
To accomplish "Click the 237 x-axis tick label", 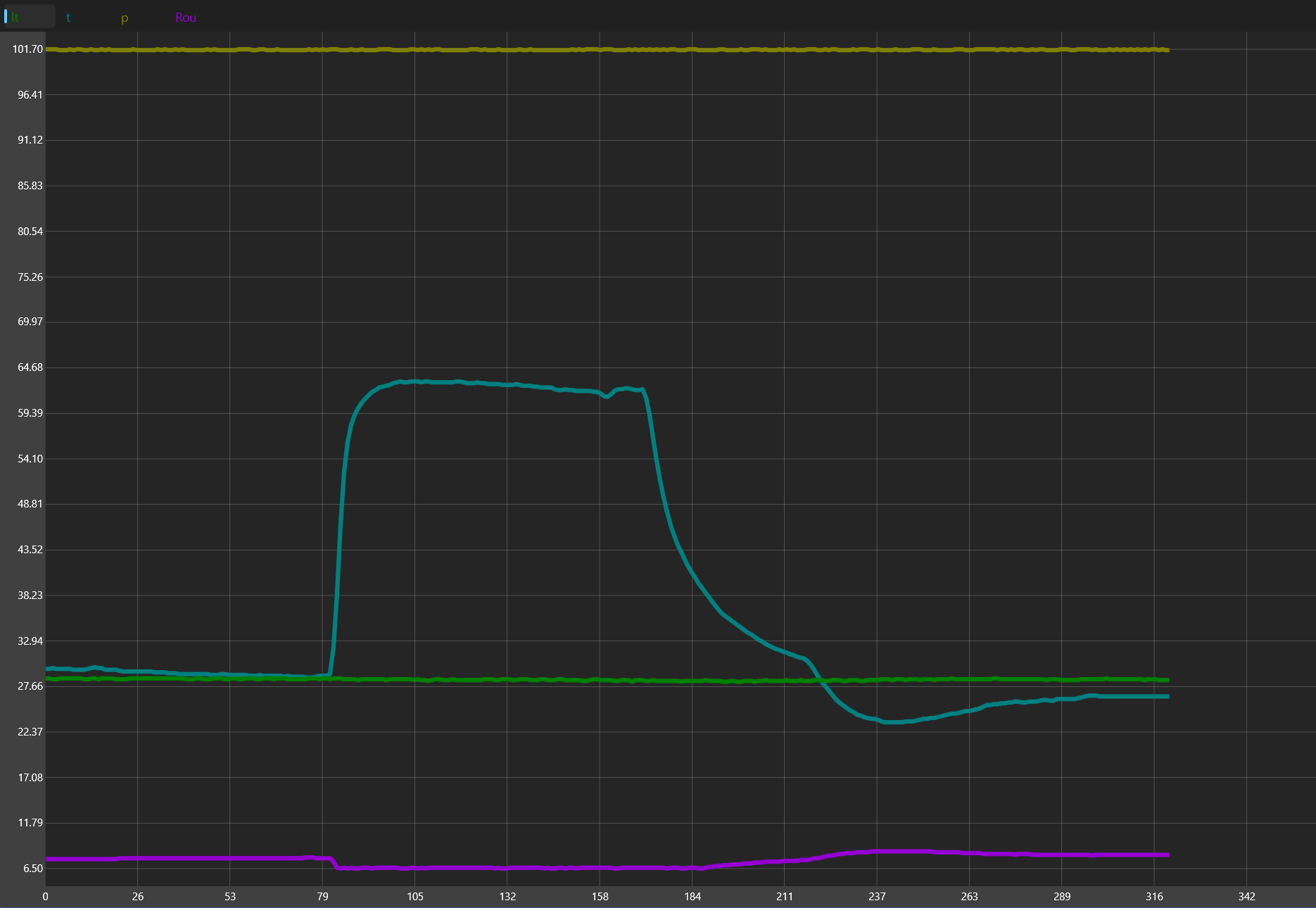I will point(877,897).
